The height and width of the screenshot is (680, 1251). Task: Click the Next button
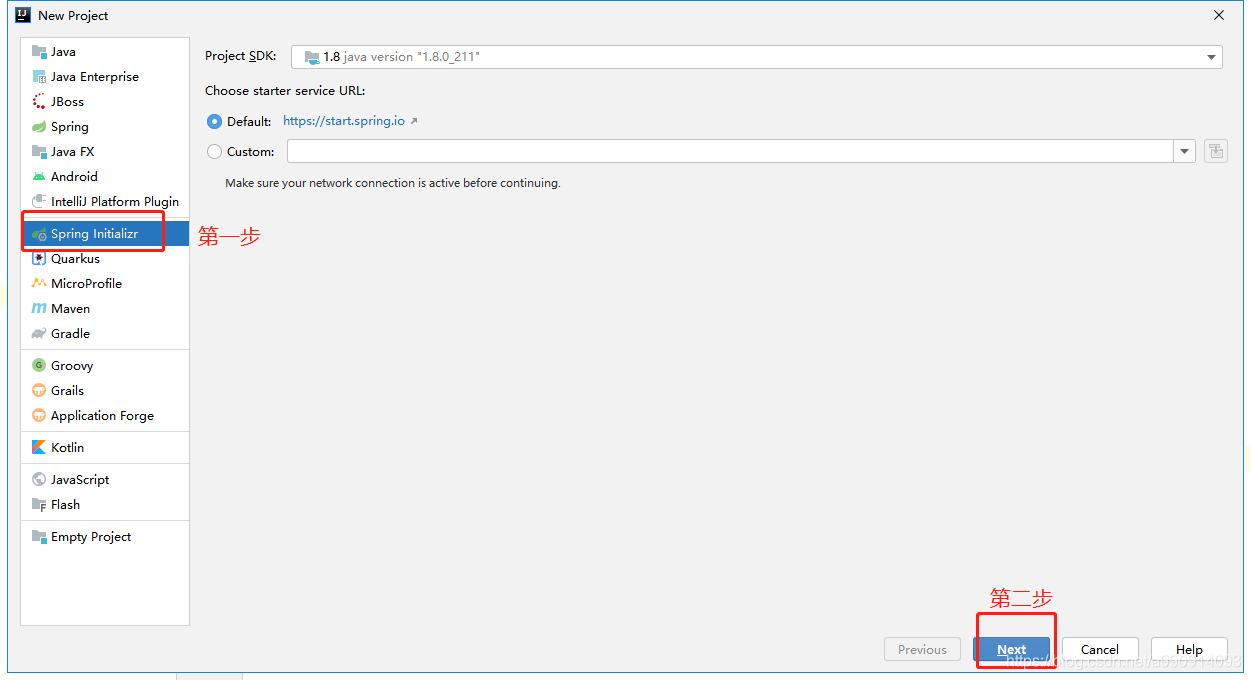tap(1011, 649)
